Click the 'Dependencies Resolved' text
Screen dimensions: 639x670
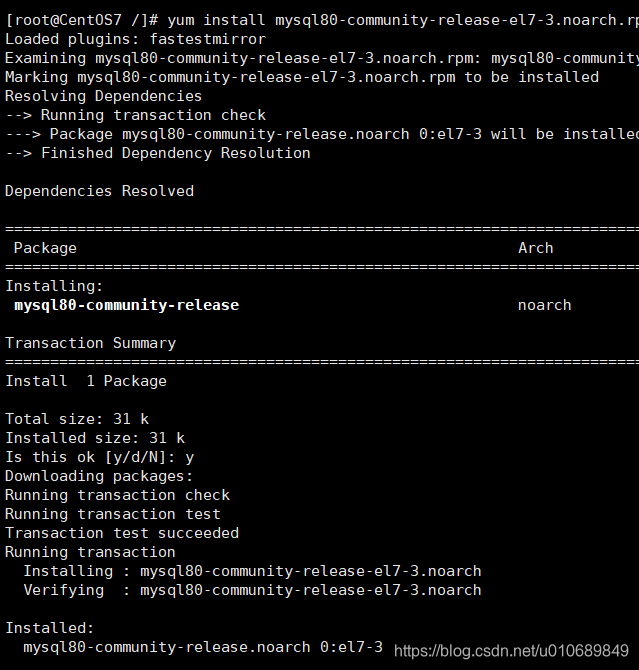tap(99, 191)
